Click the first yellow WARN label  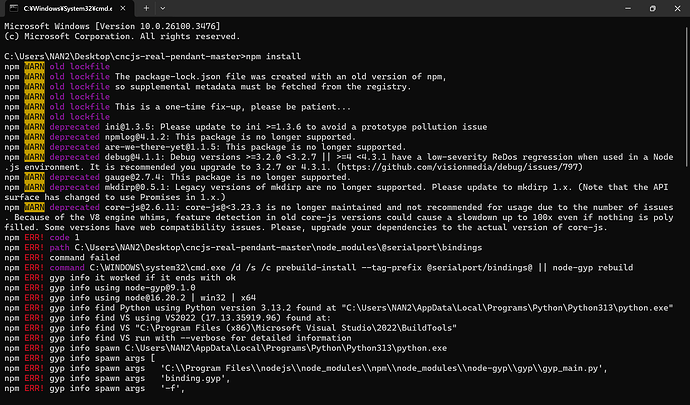coord(34,66)
